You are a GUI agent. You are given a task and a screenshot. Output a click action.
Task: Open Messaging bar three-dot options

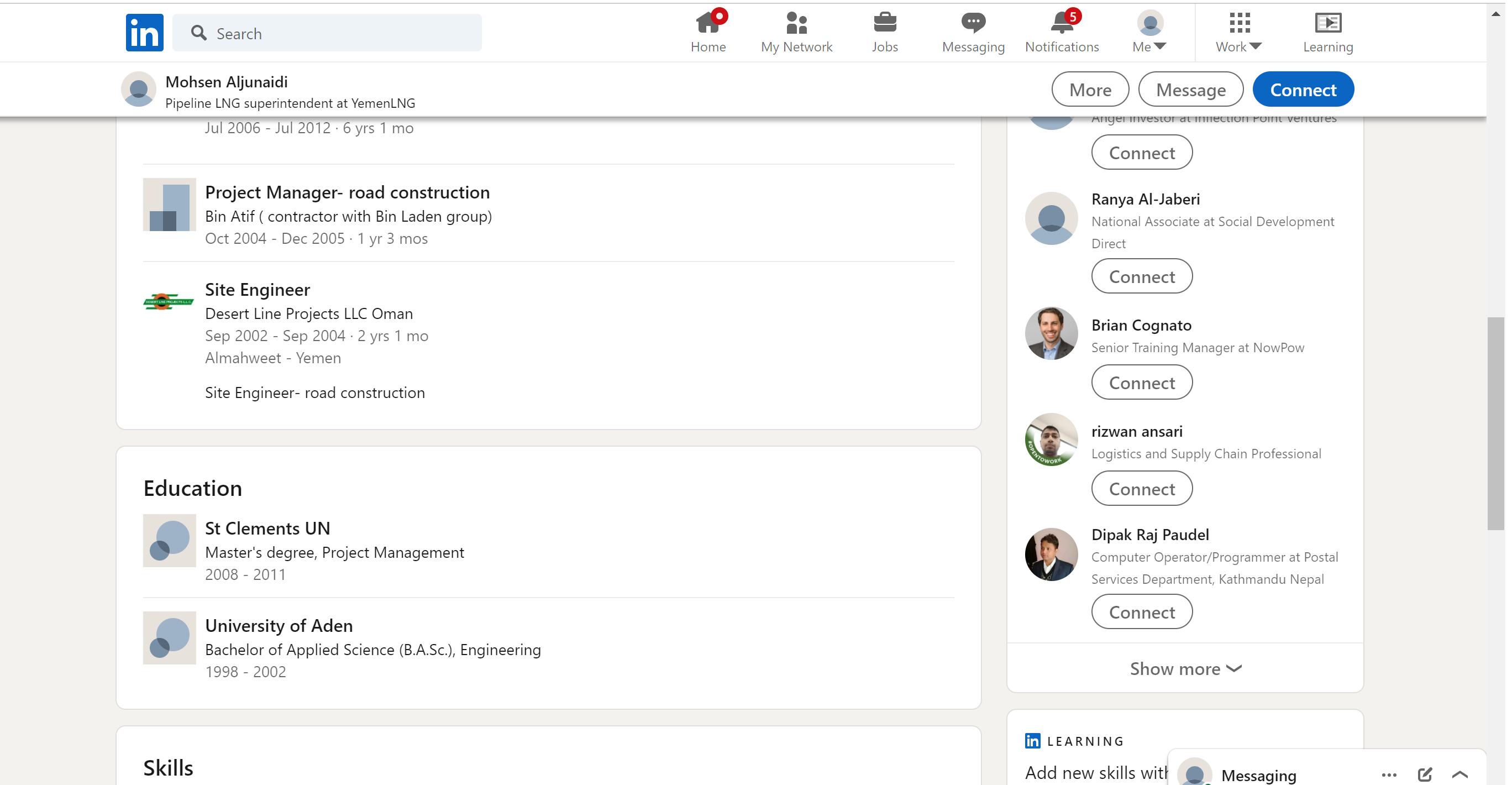click(1389, 774)
